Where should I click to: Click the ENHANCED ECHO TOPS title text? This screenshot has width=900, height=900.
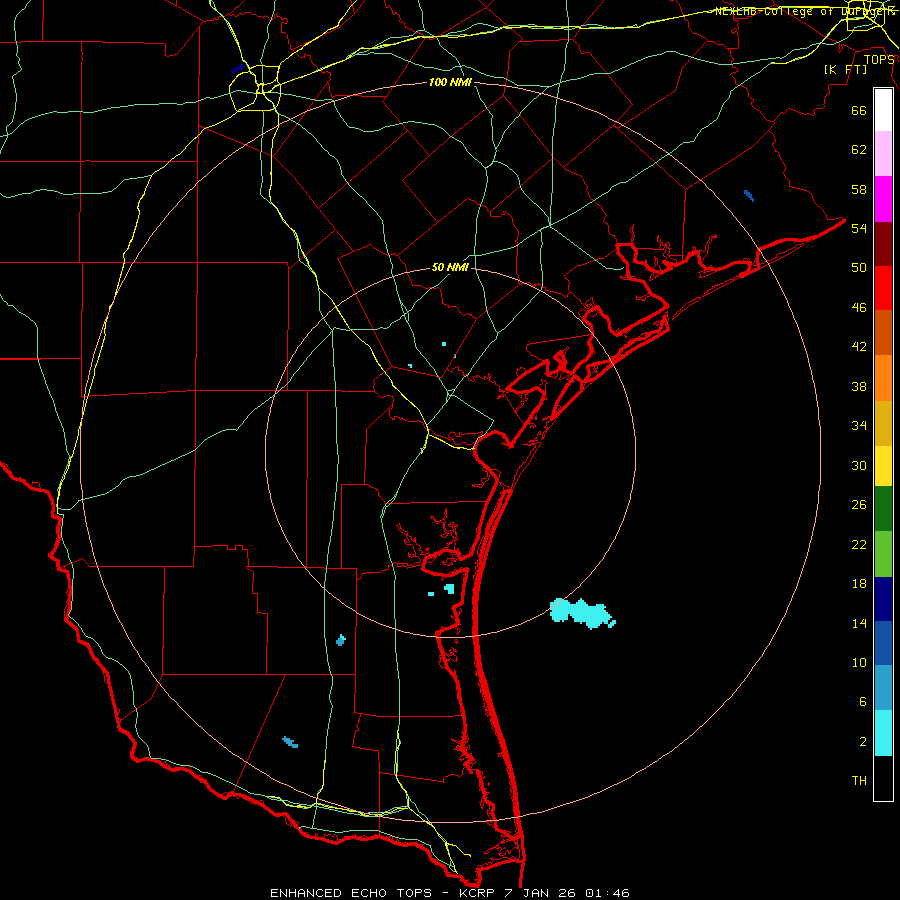click(351, 893)
